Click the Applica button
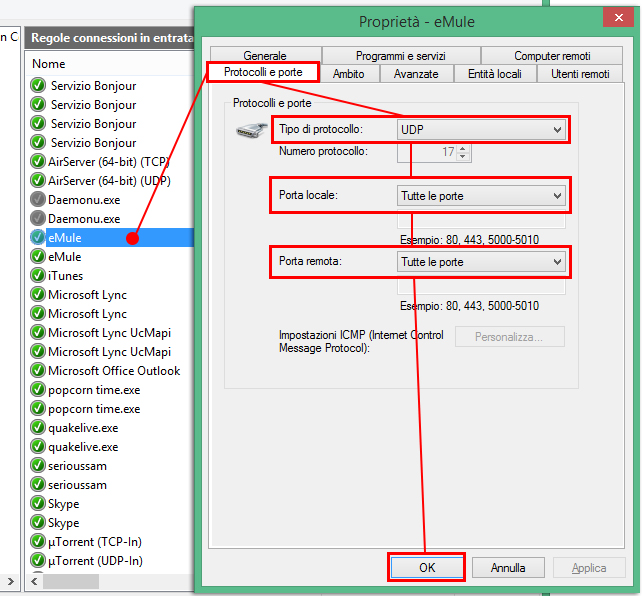 click(589, 567)
